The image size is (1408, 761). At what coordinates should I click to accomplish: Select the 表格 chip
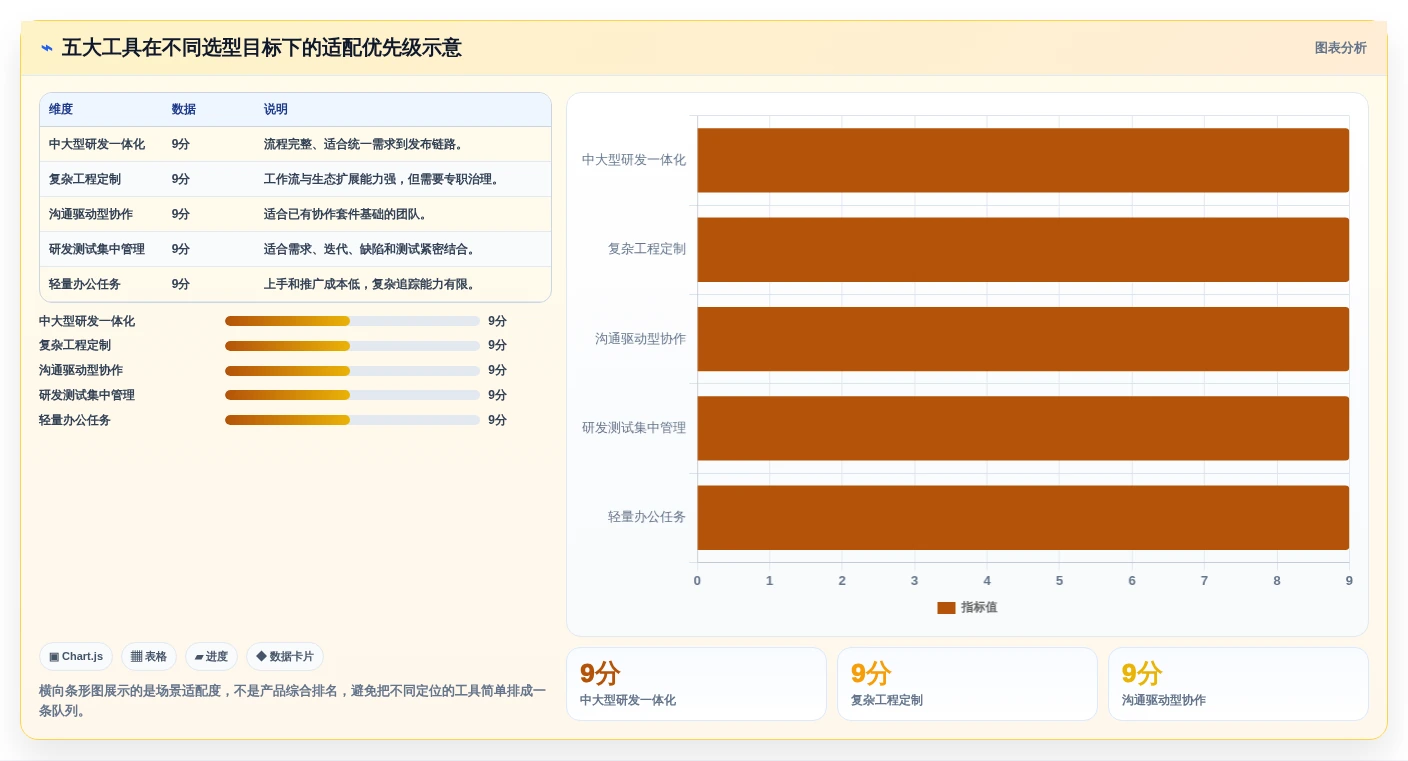149,657
